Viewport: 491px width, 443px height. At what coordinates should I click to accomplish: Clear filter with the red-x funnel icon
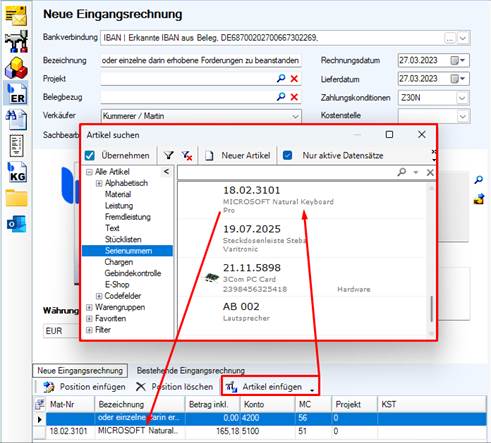click(x=187, y=155)
